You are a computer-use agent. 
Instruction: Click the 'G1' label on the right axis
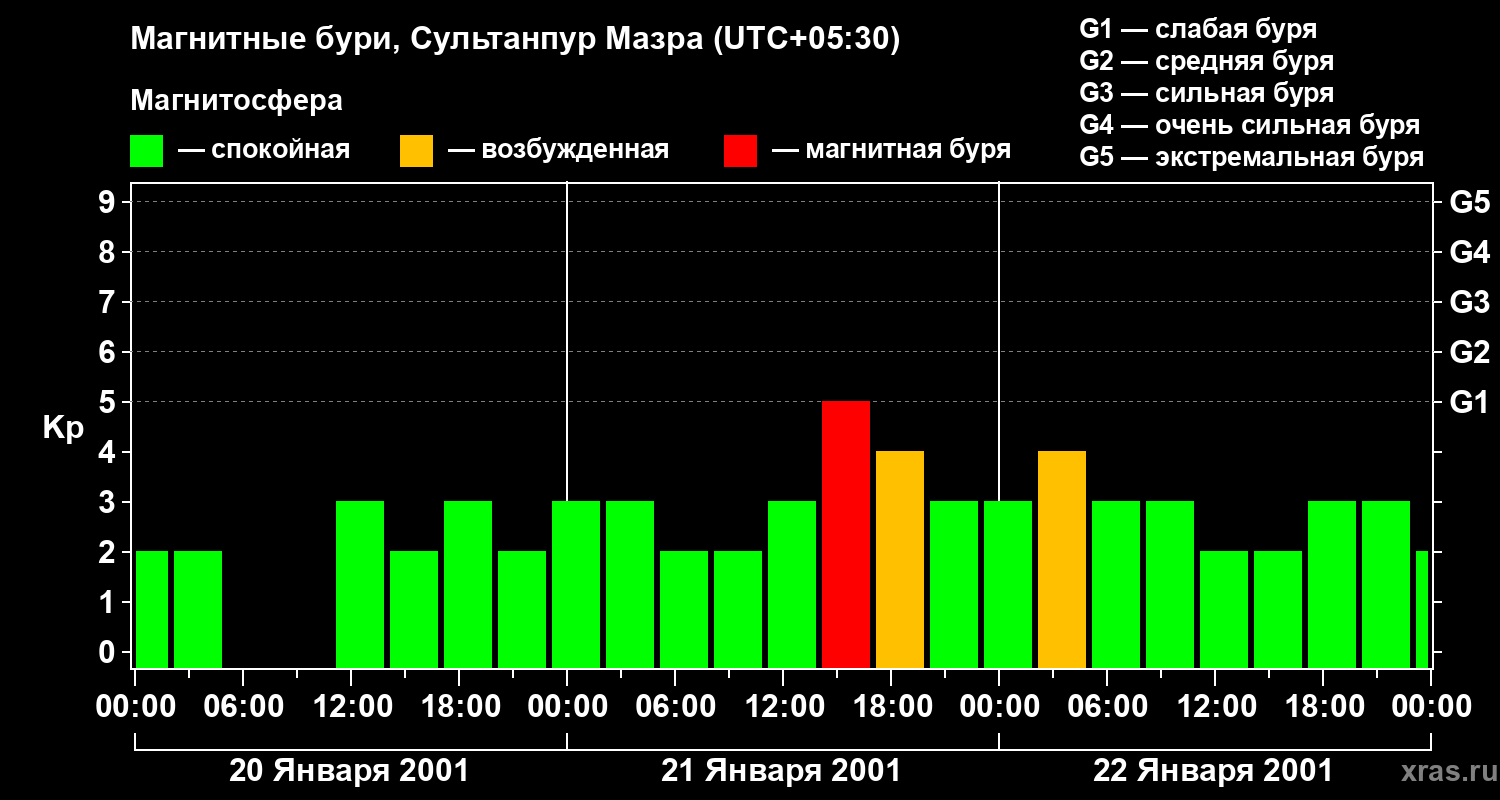[1469, 403]
